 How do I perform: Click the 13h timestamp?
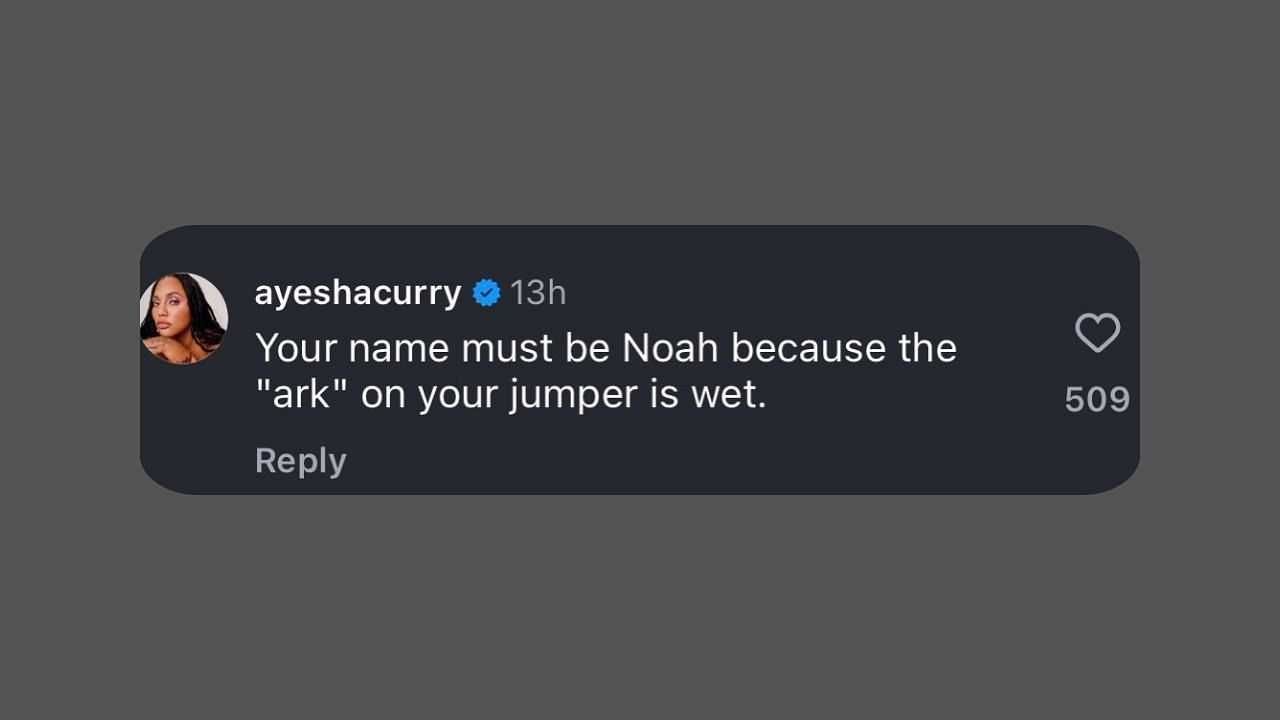coord(538,293)
